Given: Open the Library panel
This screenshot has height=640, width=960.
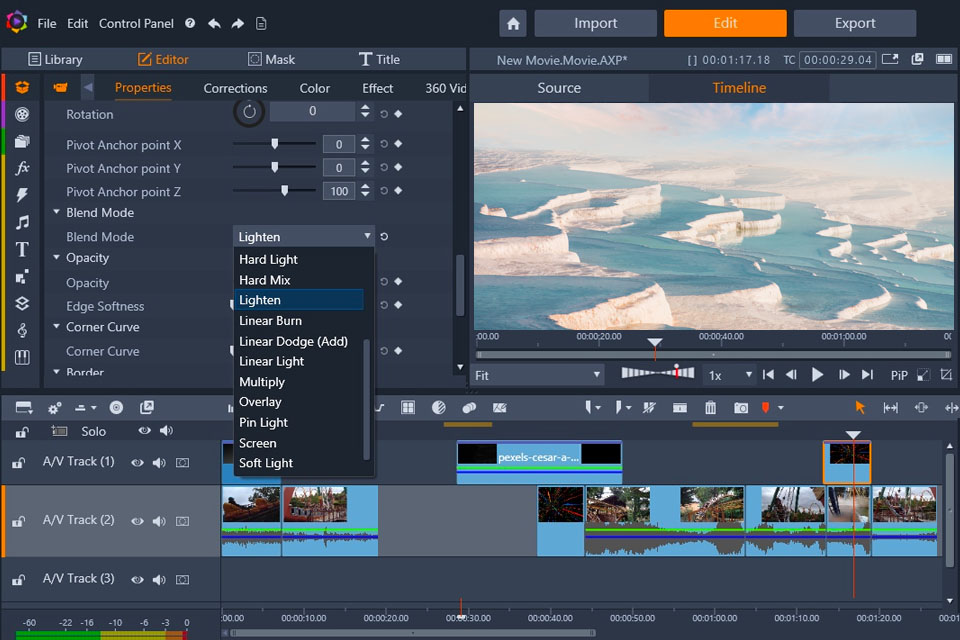Looking at the screenshot, I should pyautogui.click(x=55, y=59).
